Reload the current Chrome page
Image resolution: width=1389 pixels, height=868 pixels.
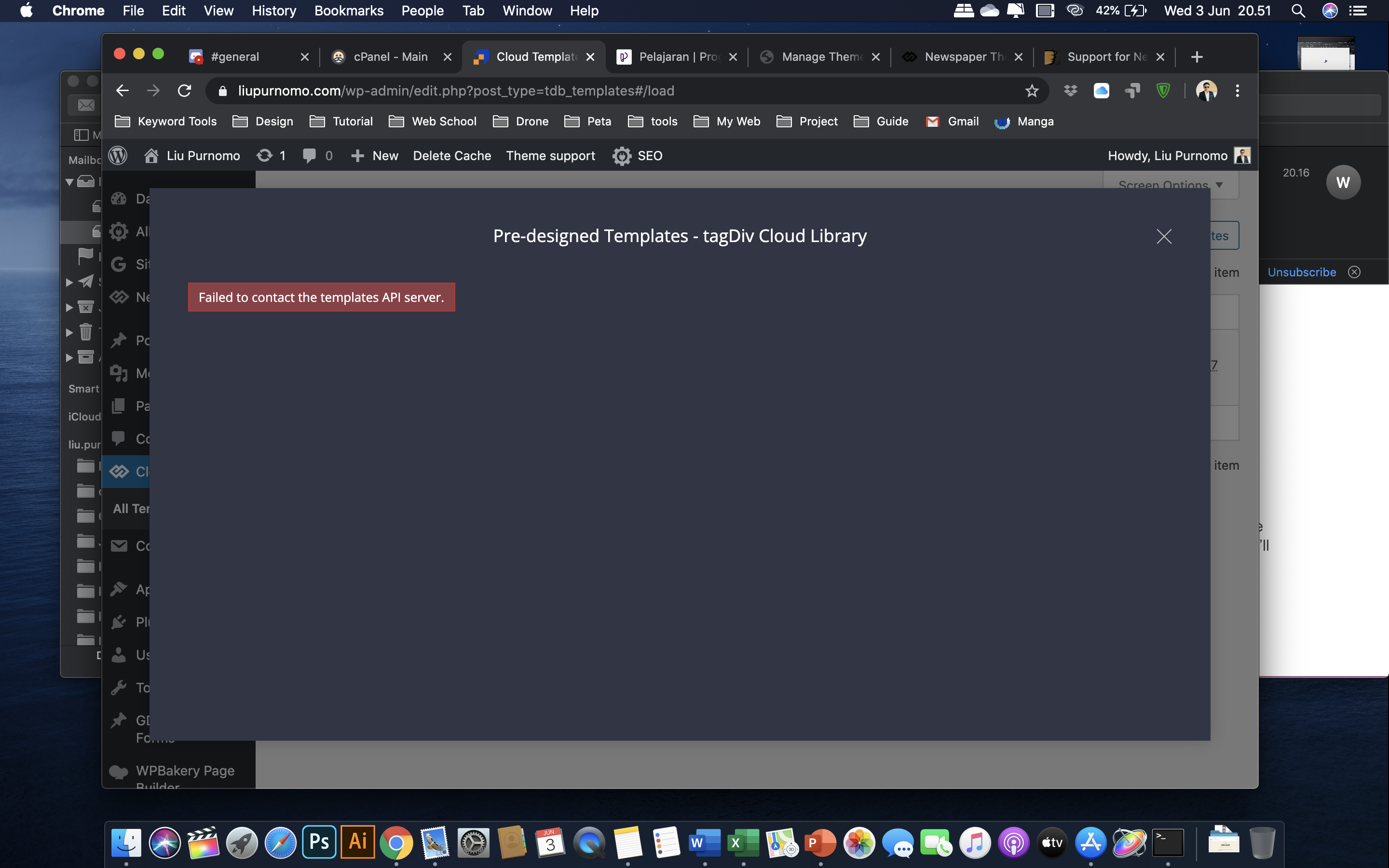(x=184, y=91)
